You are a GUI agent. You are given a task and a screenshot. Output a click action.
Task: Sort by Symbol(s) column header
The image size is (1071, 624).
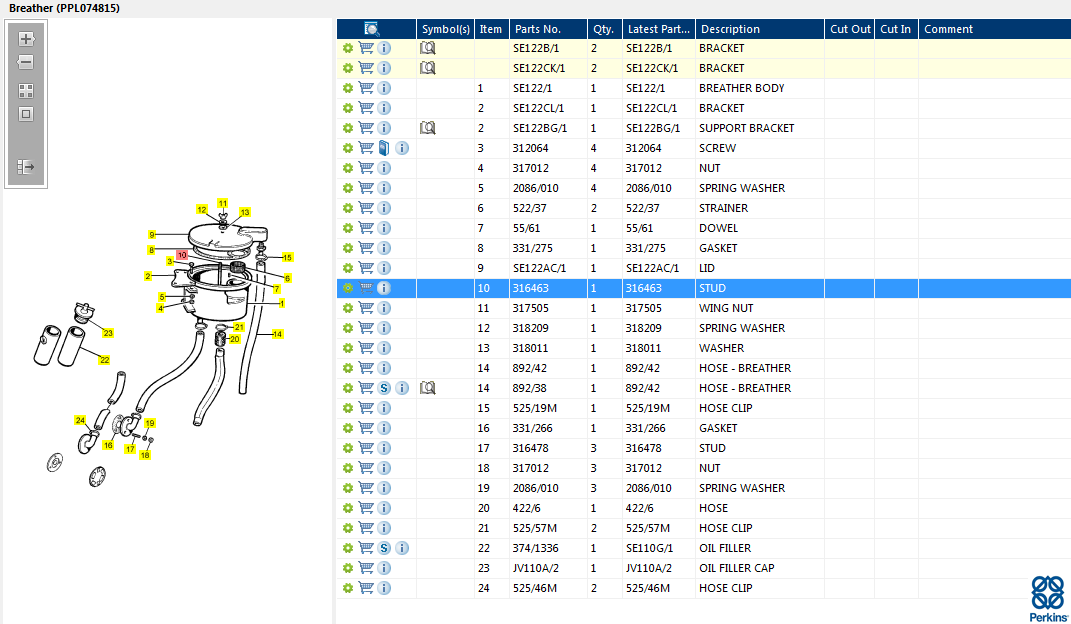tap(445, 29)
